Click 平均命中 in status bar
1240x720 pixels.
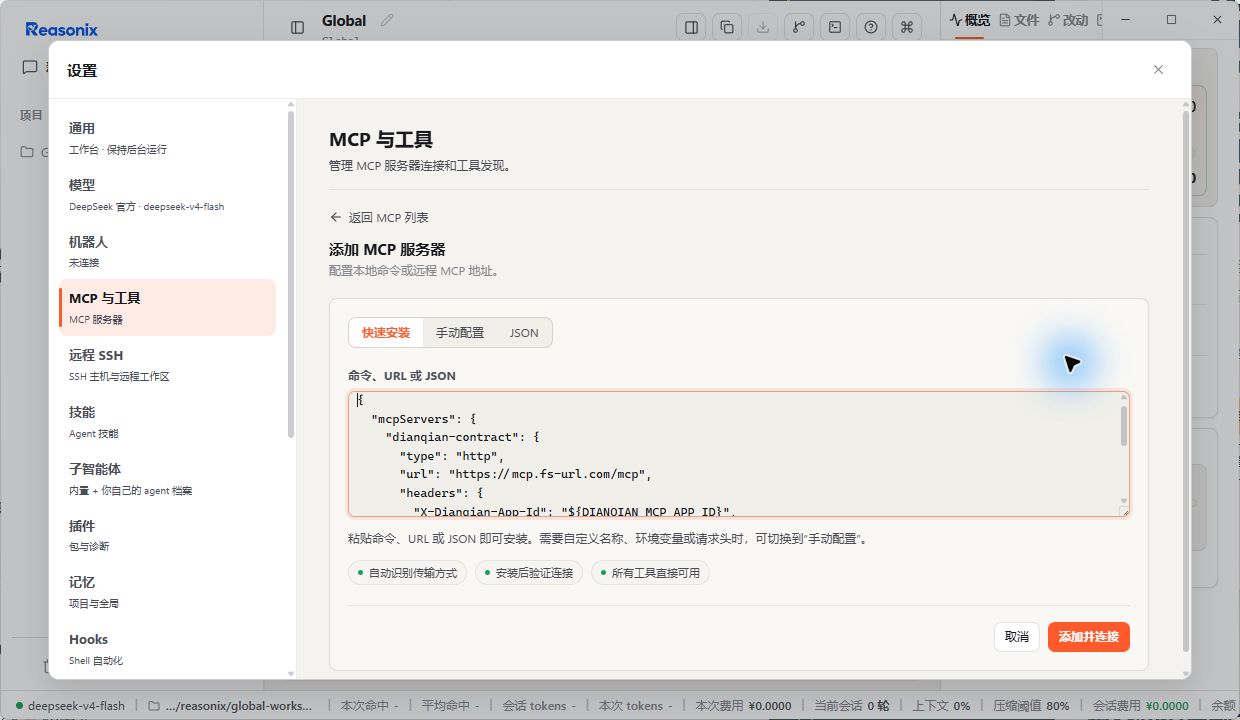click(x=452, y=705)
